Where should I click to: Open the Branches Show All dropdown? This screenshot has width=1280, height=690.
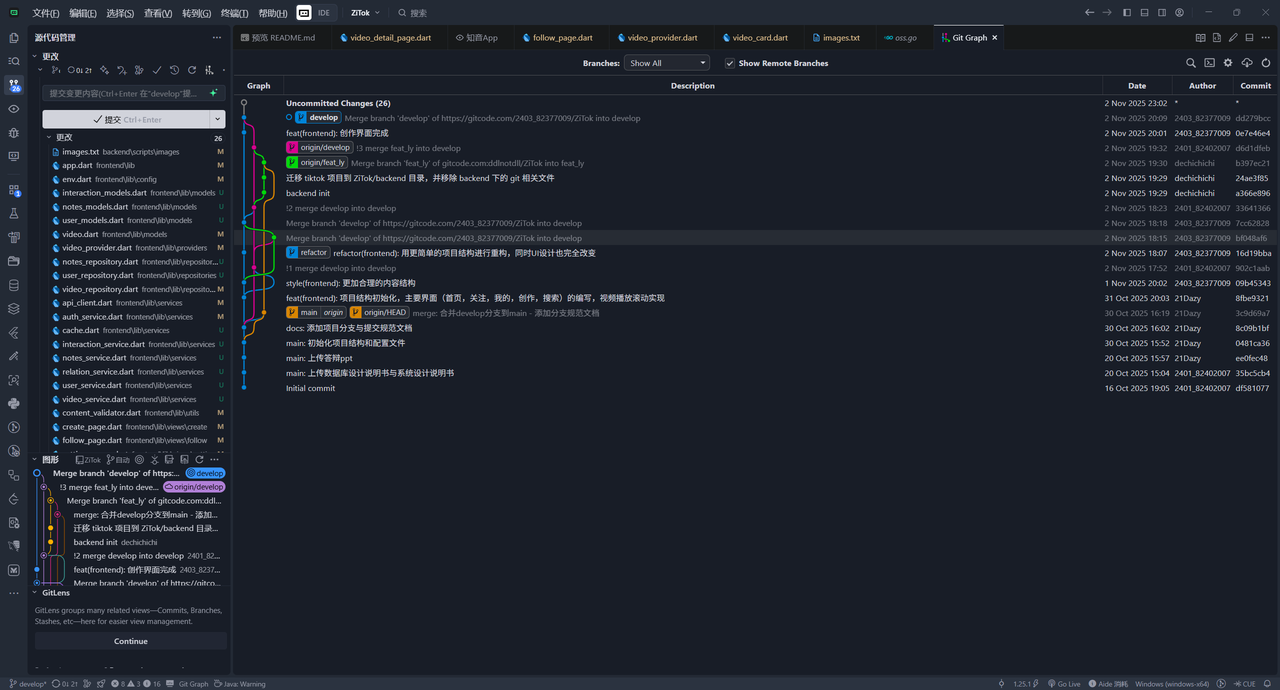click(667, 63)
